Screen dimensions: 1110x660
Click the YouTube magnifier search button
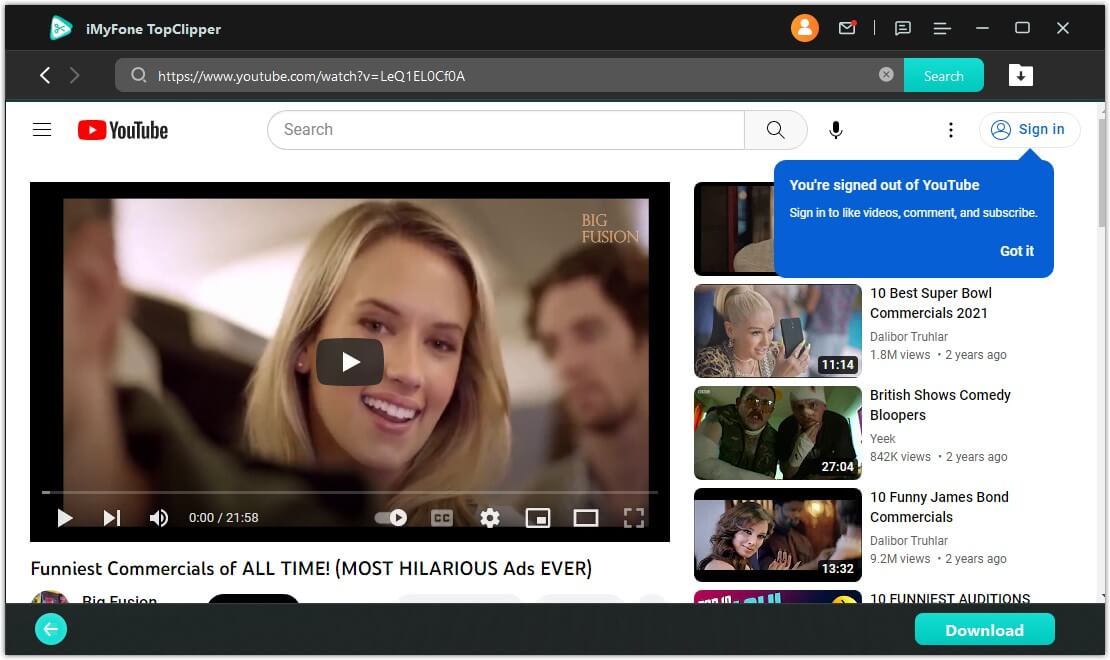pos(776,130)
